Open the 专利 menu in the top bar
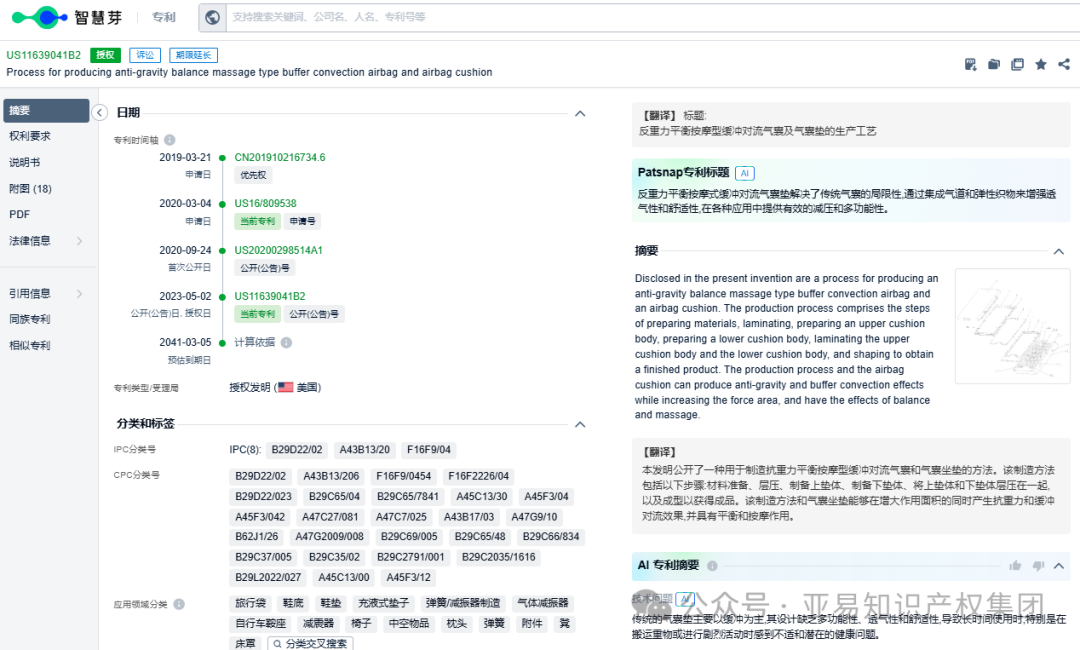The width and height of the screenshot is (1080, 650). click(x=163, y=17)
